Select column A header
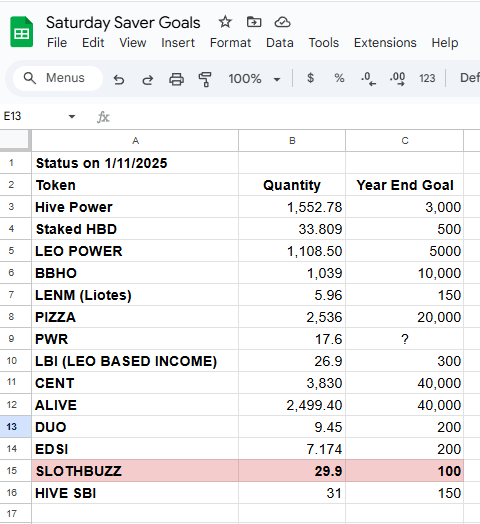The image size is (480, 524). (135, 141)
